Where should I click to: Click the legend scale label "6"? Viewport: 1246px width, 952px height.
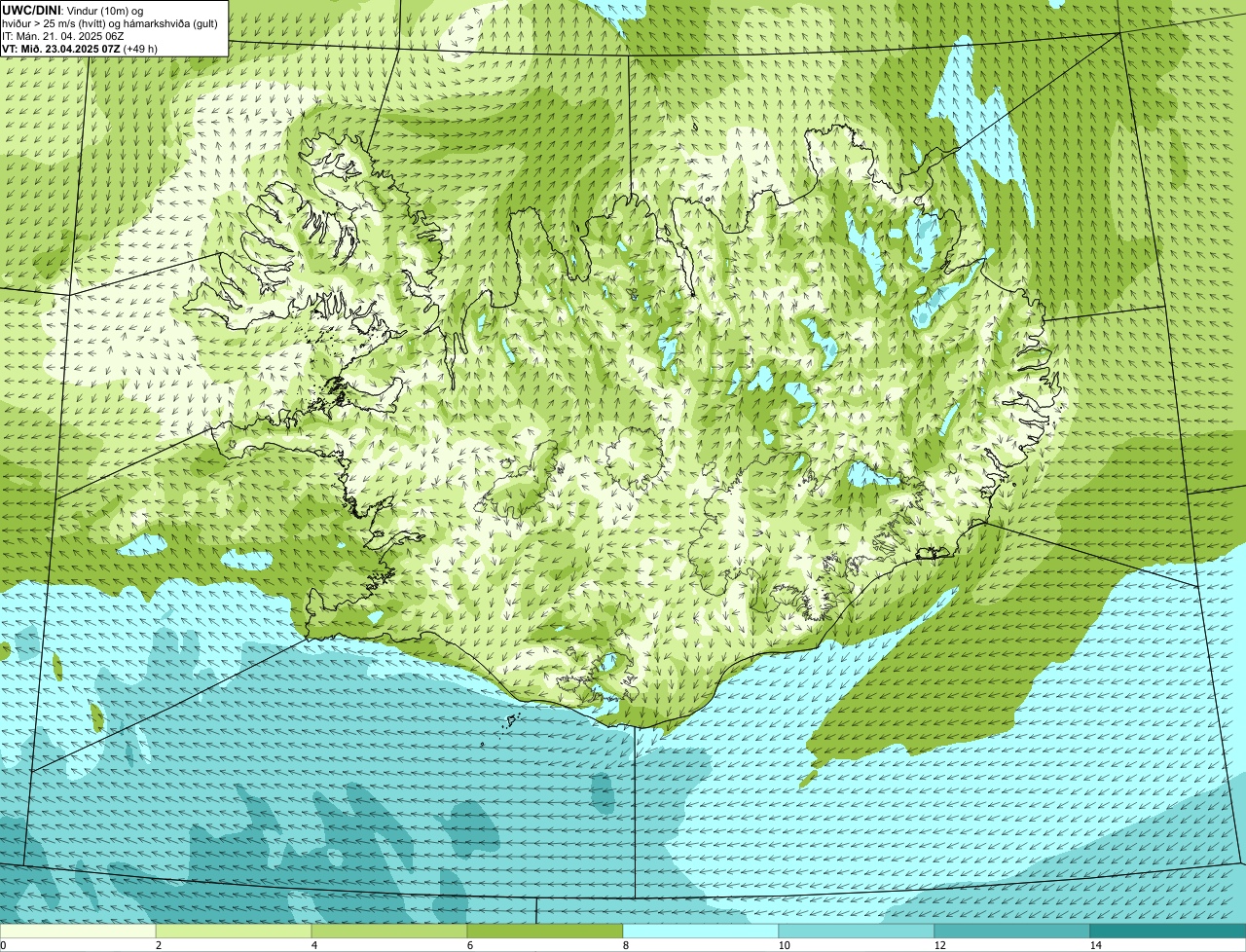pyautogui.click(x=469, y=945)
